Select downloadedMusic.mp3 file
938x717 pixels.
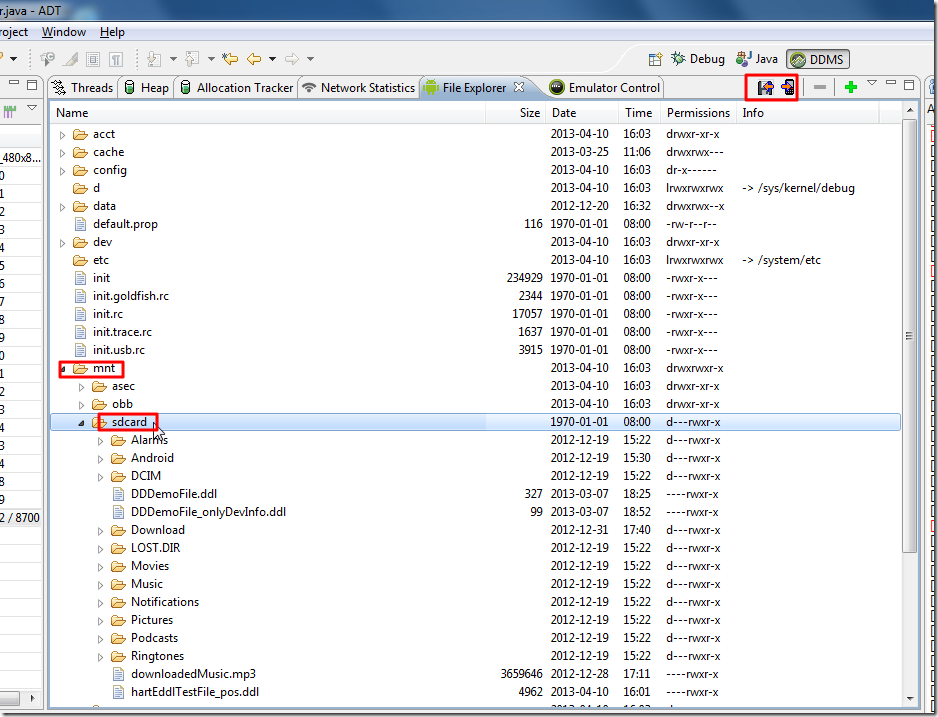click(193, 674)
